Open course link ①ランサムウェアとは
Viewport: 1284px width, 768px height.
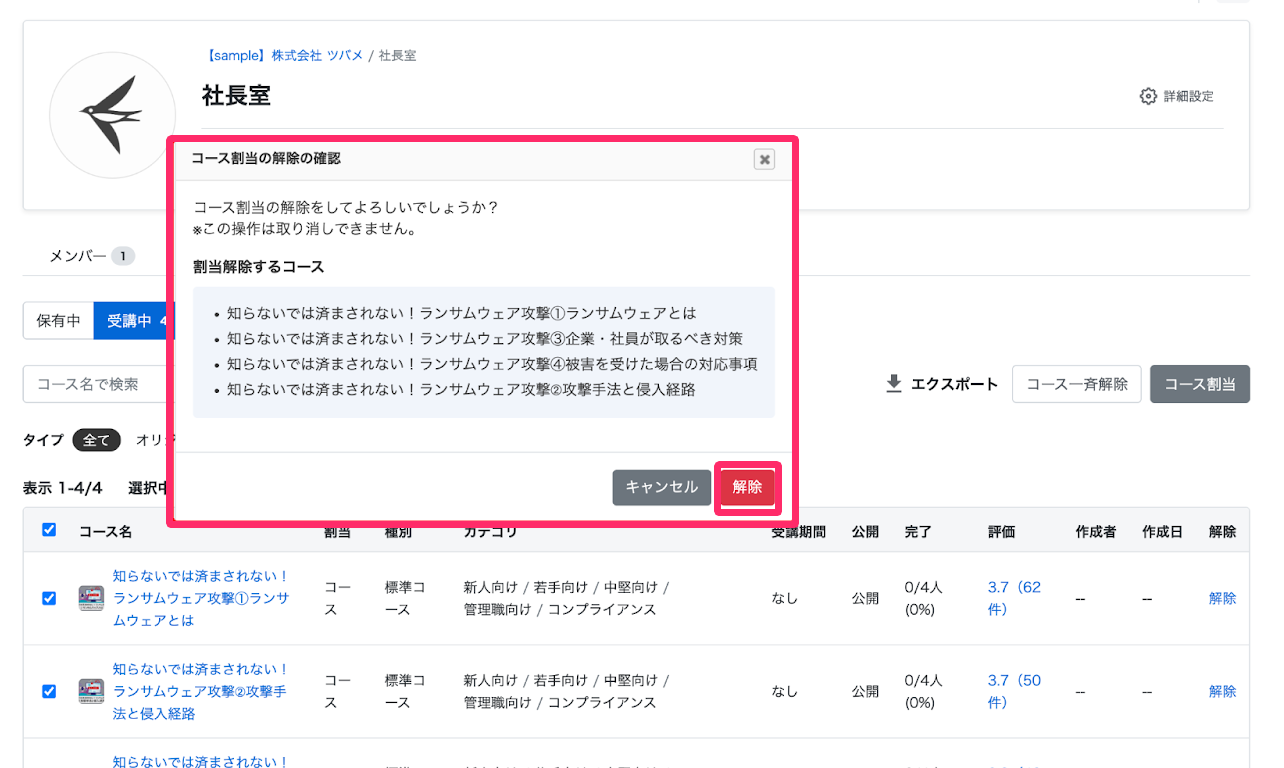pos(202,598)
